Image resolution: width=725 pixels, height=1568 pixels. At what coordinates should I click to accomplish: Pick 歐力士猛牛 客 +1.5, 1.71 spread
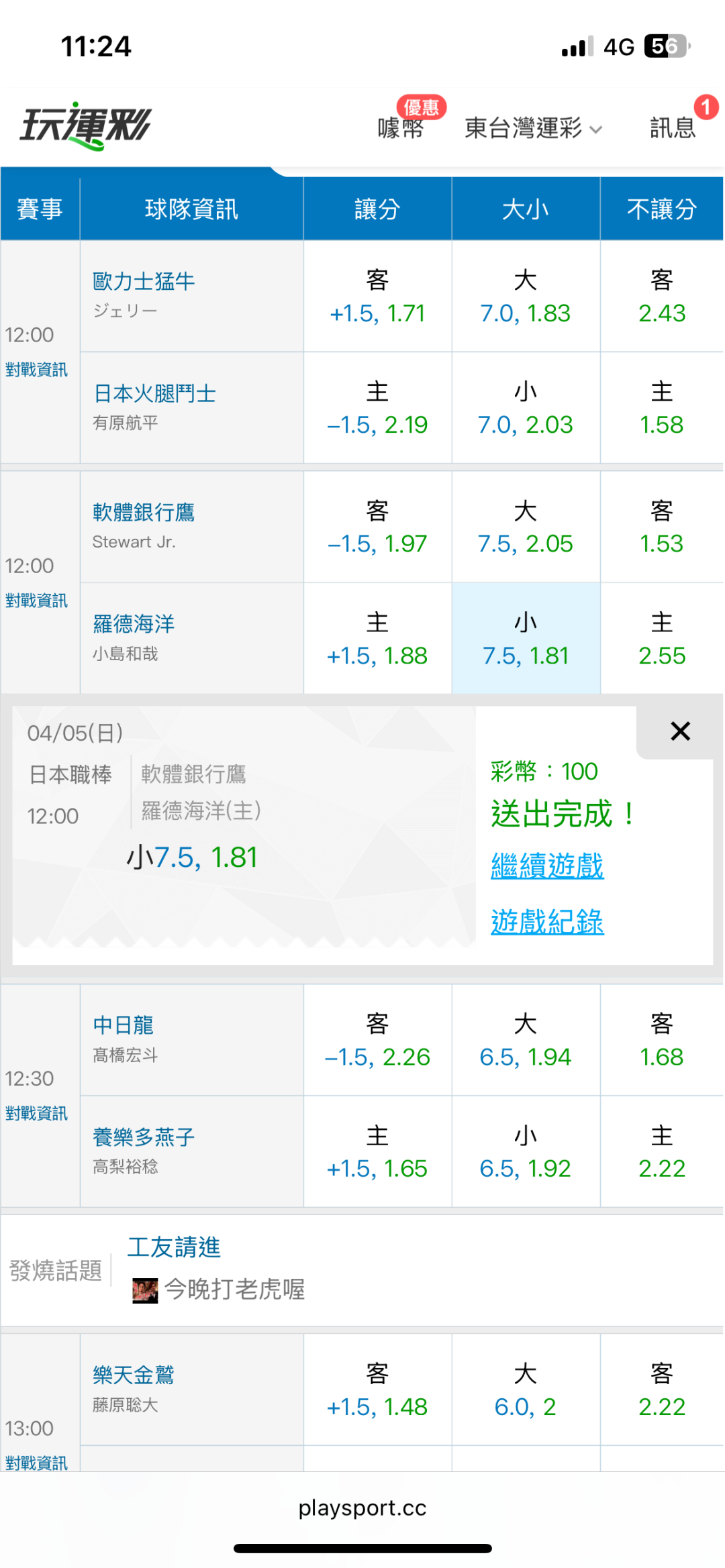click(377, 297)
